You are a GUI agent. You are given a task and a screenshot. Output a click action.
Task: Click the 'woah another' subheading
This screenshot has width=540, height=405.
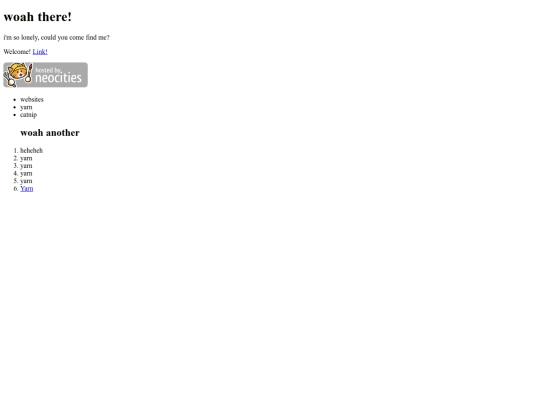(50, 133)
